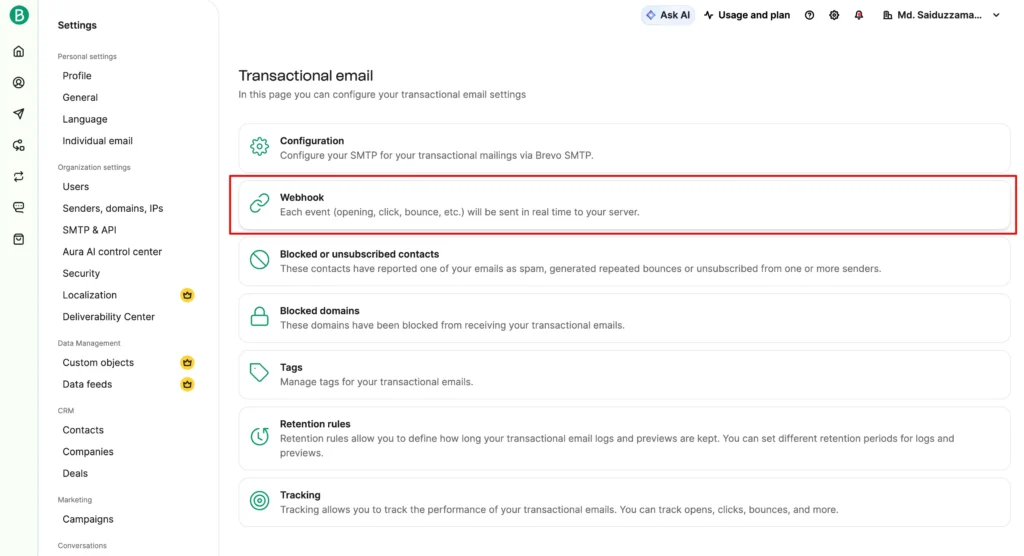The image size is (1024, 556).
Task: Click the Brevo logo icon
Action: pyautogui.click(x=19, y=14)
